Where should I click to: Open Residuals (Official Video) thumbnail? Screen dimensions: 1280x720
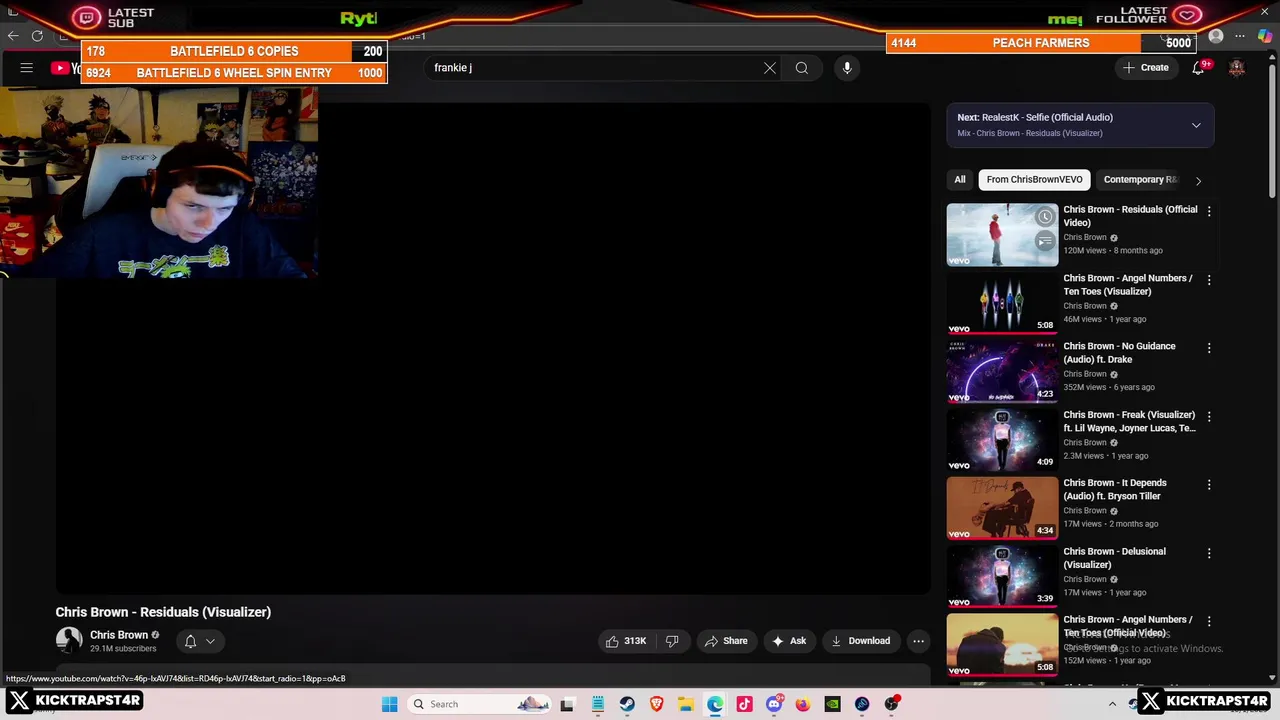click(x=1002, y=235)
